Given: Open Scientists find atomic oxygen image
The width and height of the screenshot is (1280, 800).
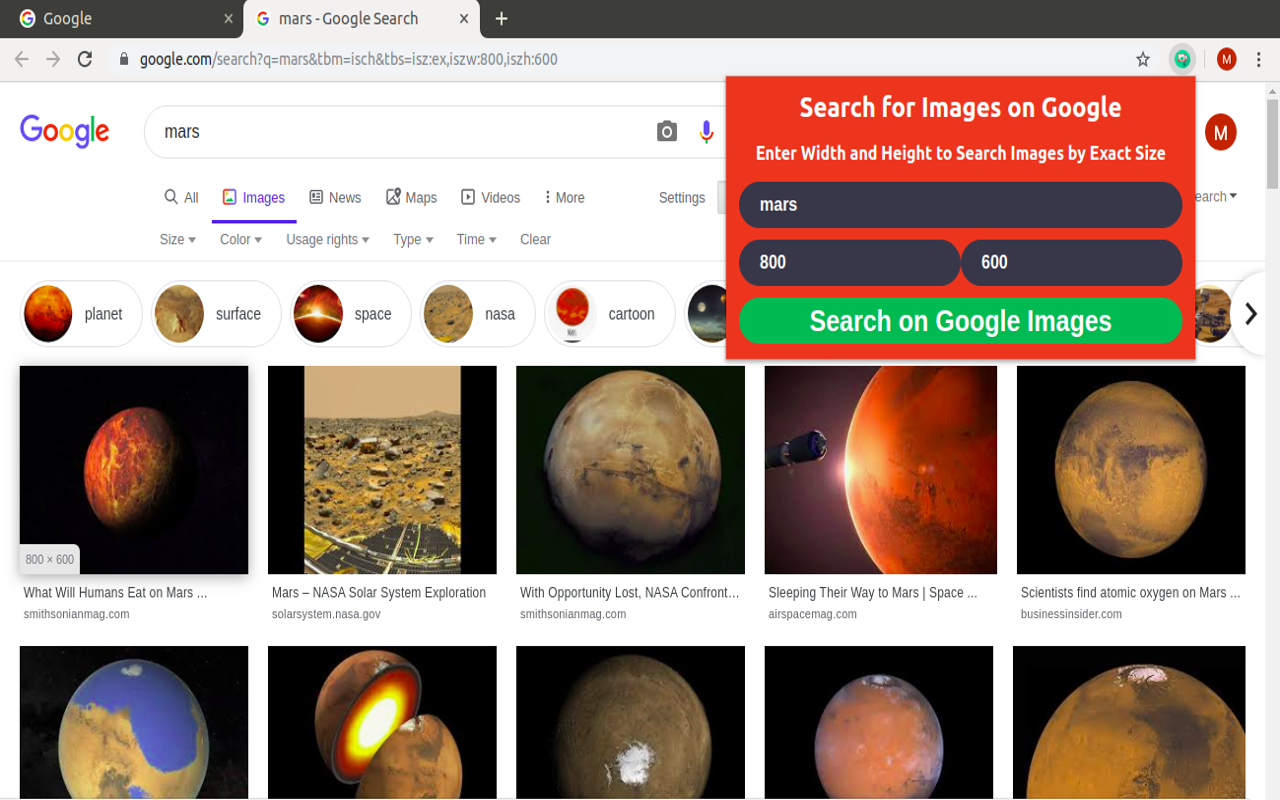Looking at the screenshot, I should pyautogui.click(x=1131, y=470).
